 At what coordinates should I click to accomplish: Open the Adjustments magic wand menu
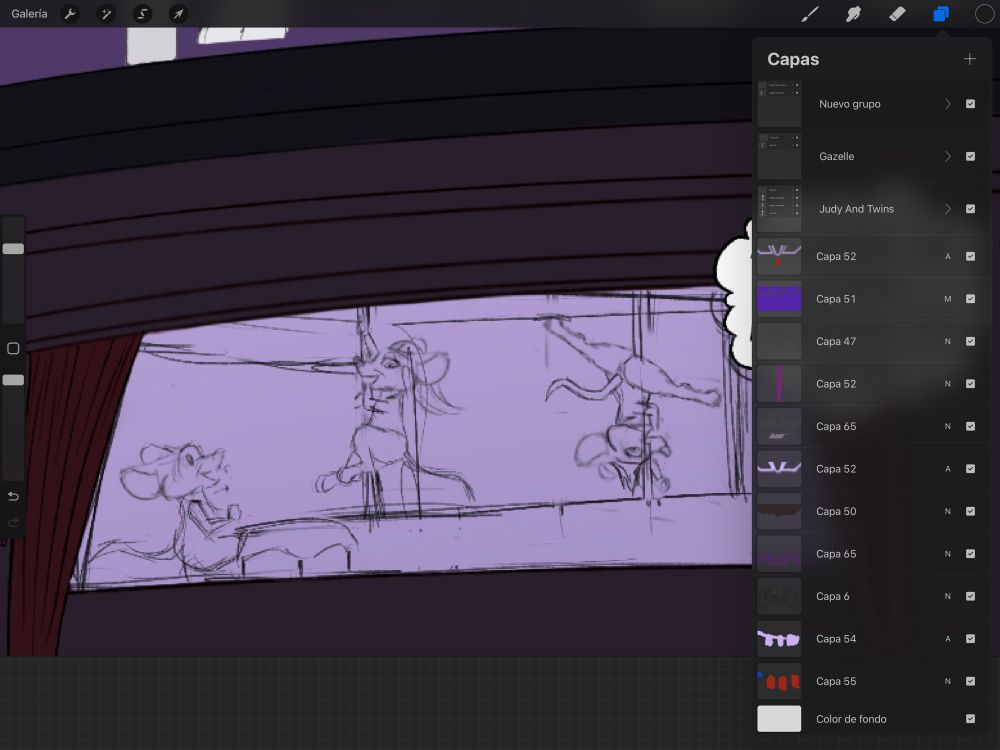click(107, 14)
